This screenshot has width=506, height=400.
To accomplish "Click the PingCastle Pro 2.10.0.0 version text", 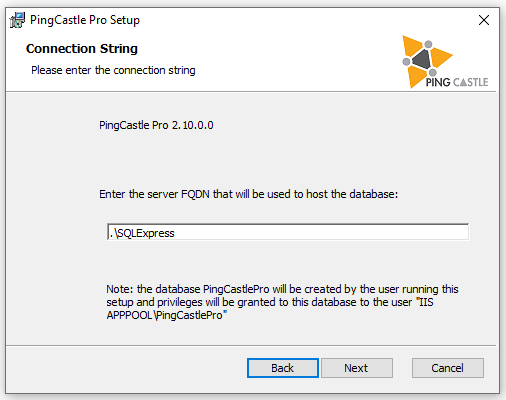I will tap(156, 125).
